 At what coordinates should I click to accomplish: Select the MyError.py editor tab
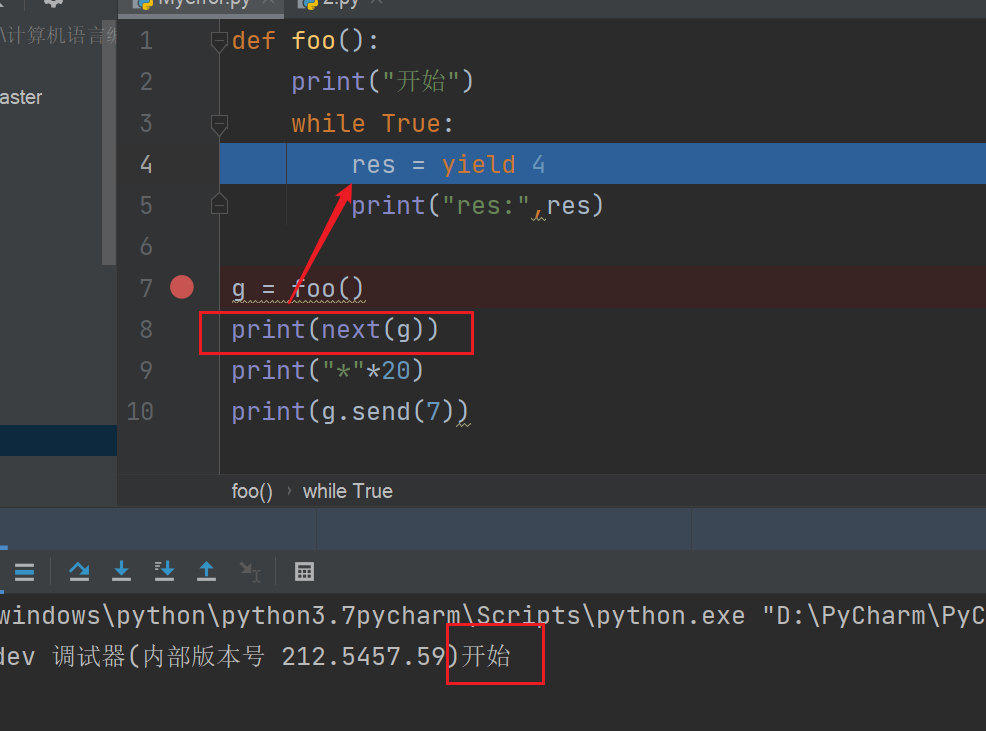tap(200, 4)
